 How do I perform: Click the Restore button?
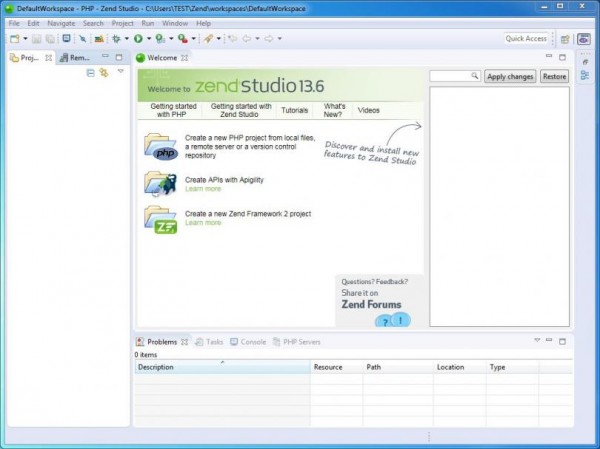click(554, 76)
